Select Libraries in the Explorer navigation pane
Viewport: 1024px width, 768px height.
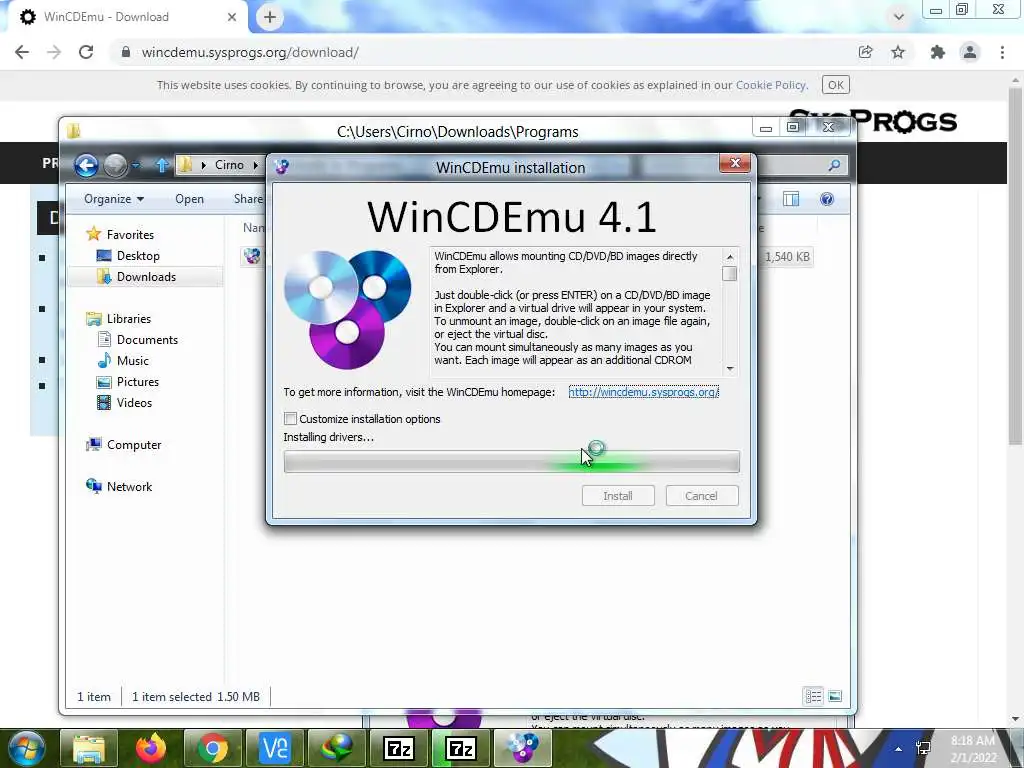[129, 319]
